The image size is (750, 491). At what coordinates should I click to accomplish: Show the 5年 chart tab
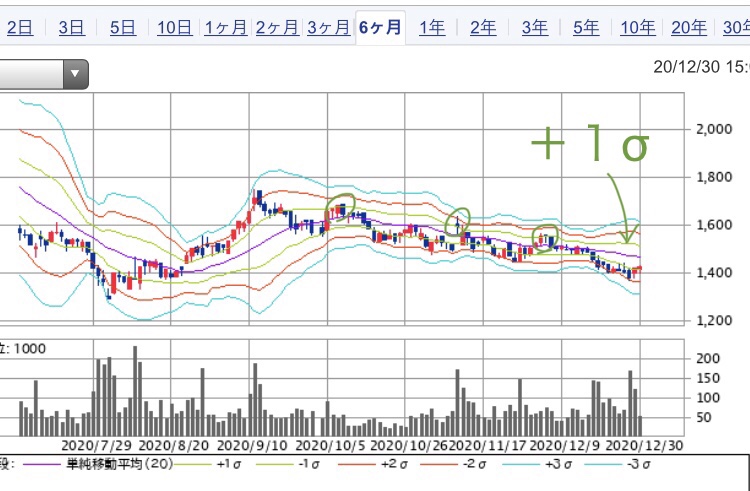(x=587, y=28)
